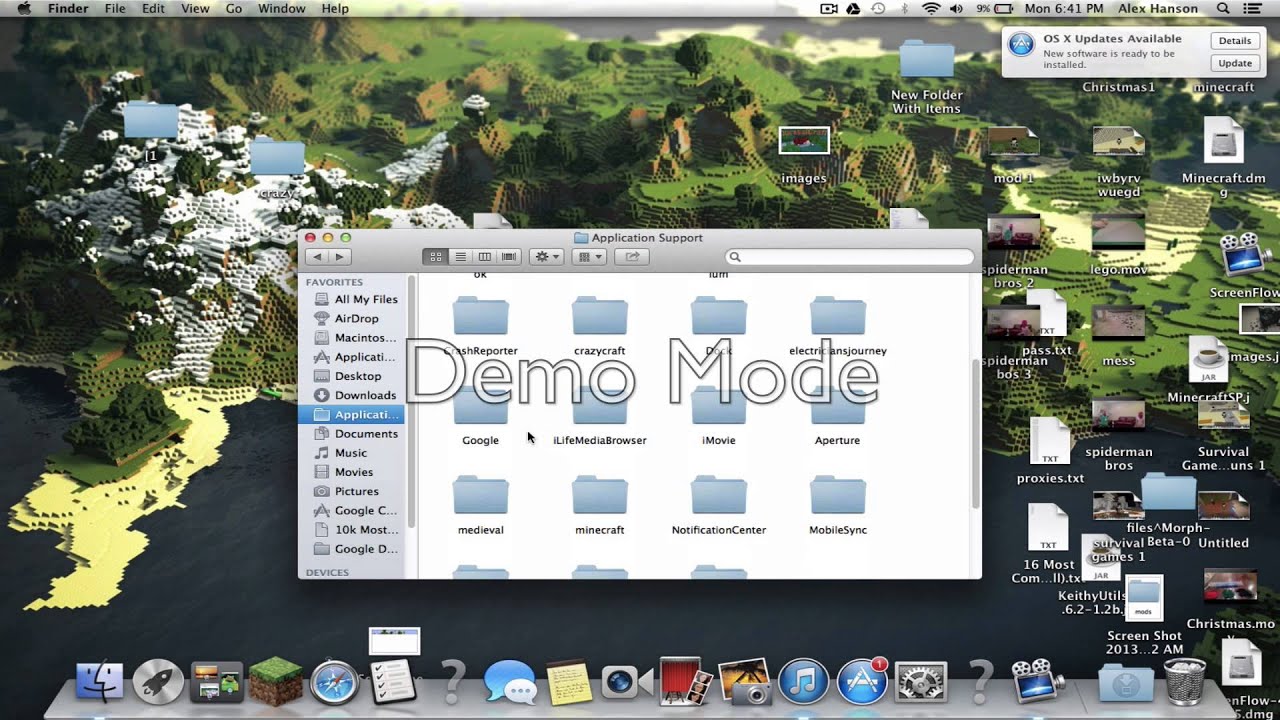The height and width of the screenshot is (720, 1280).
Task: Click the volume icon in menu bar
Action: [956, 9]
